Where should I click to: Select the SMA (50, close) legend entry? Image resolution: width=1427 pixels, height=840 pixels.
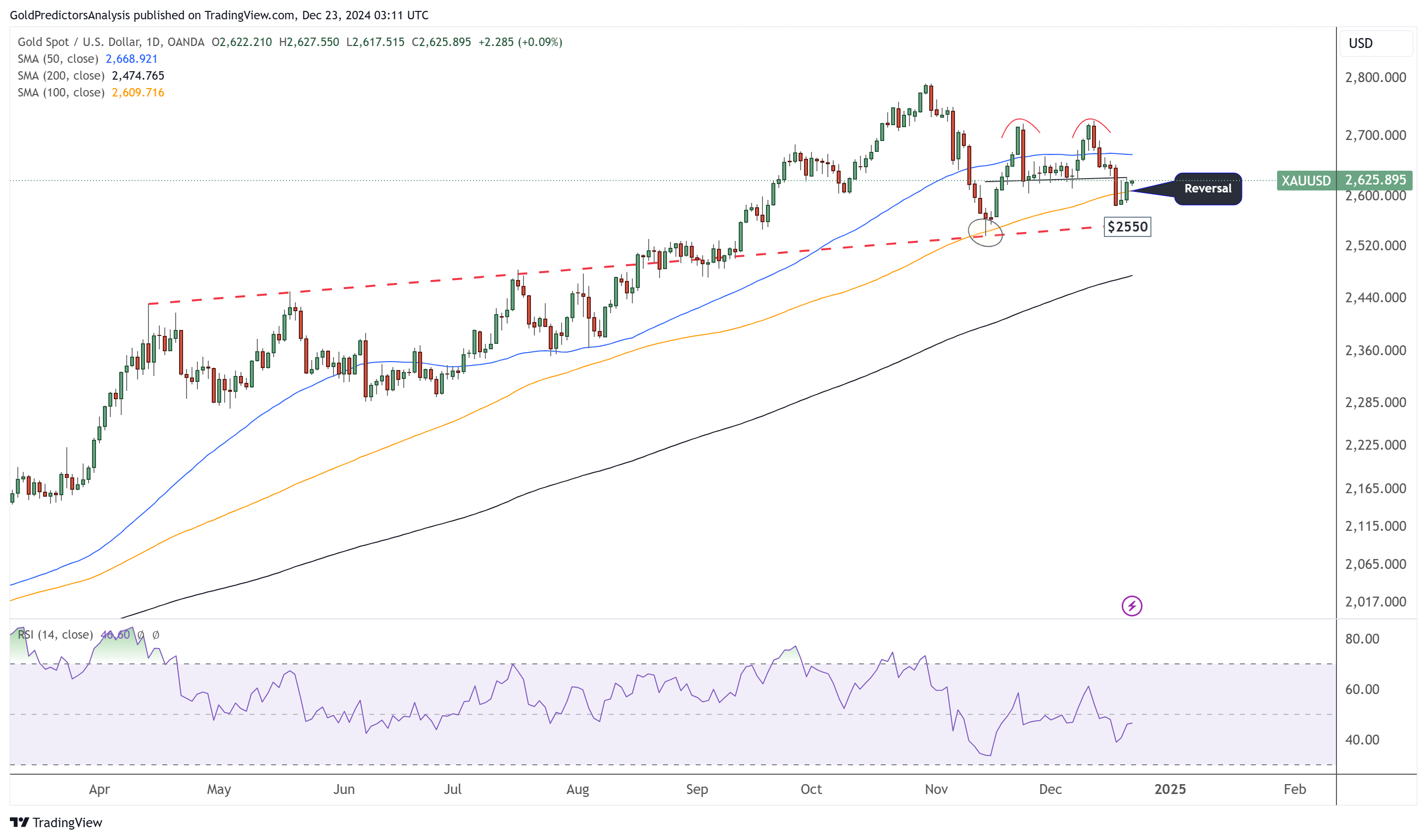(57, 59)
